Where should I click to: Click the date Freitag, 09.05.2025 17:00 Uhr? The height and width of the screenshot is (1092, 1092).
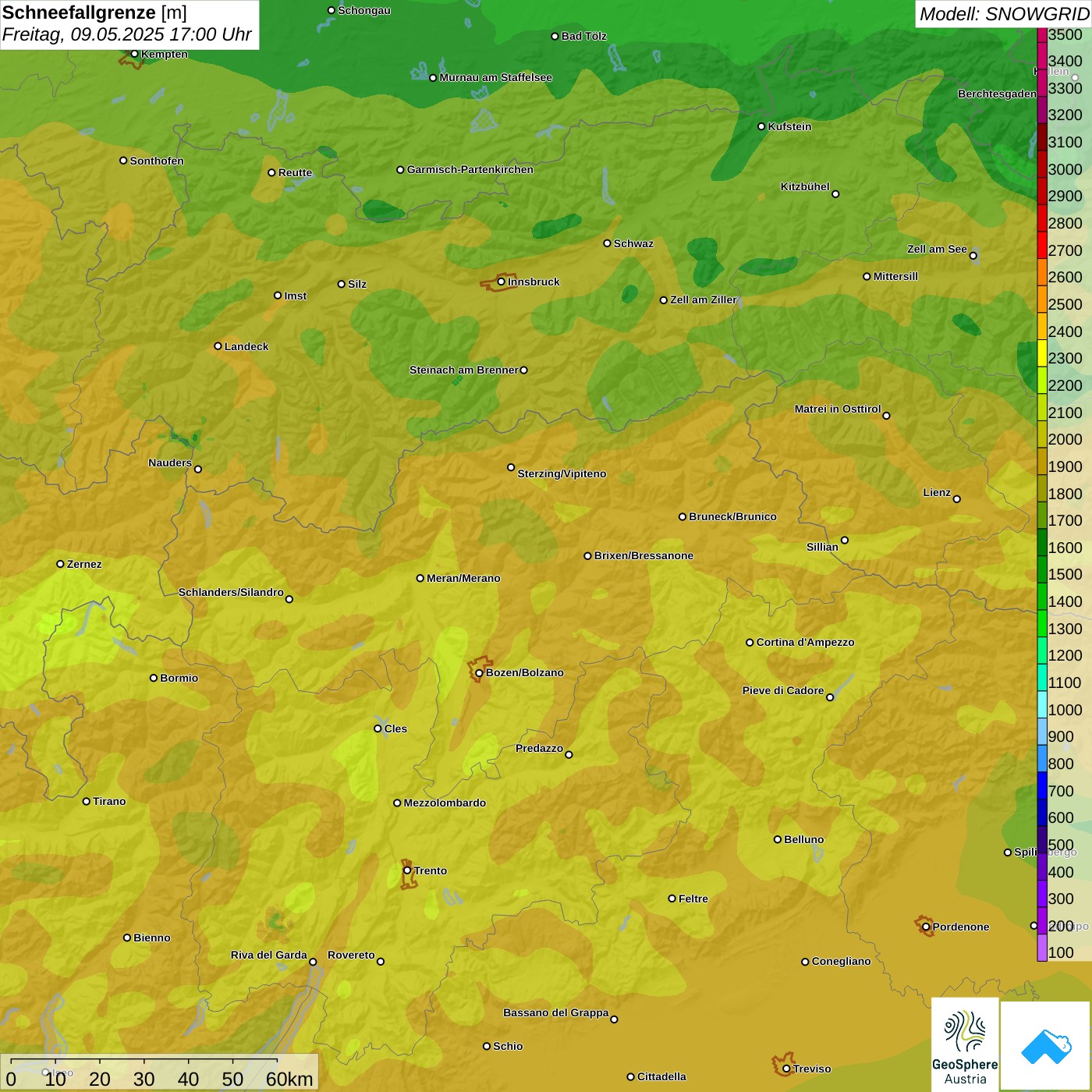tap(126, 34)
